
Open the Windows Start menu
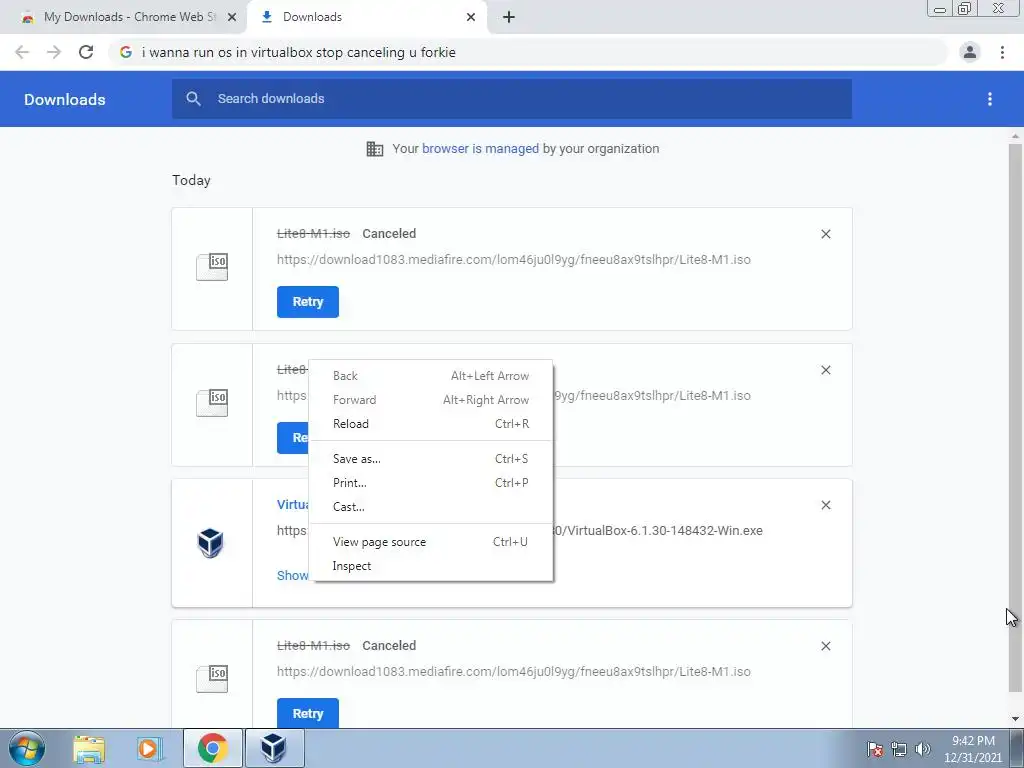pyautogui.click(x=27, y=748)
